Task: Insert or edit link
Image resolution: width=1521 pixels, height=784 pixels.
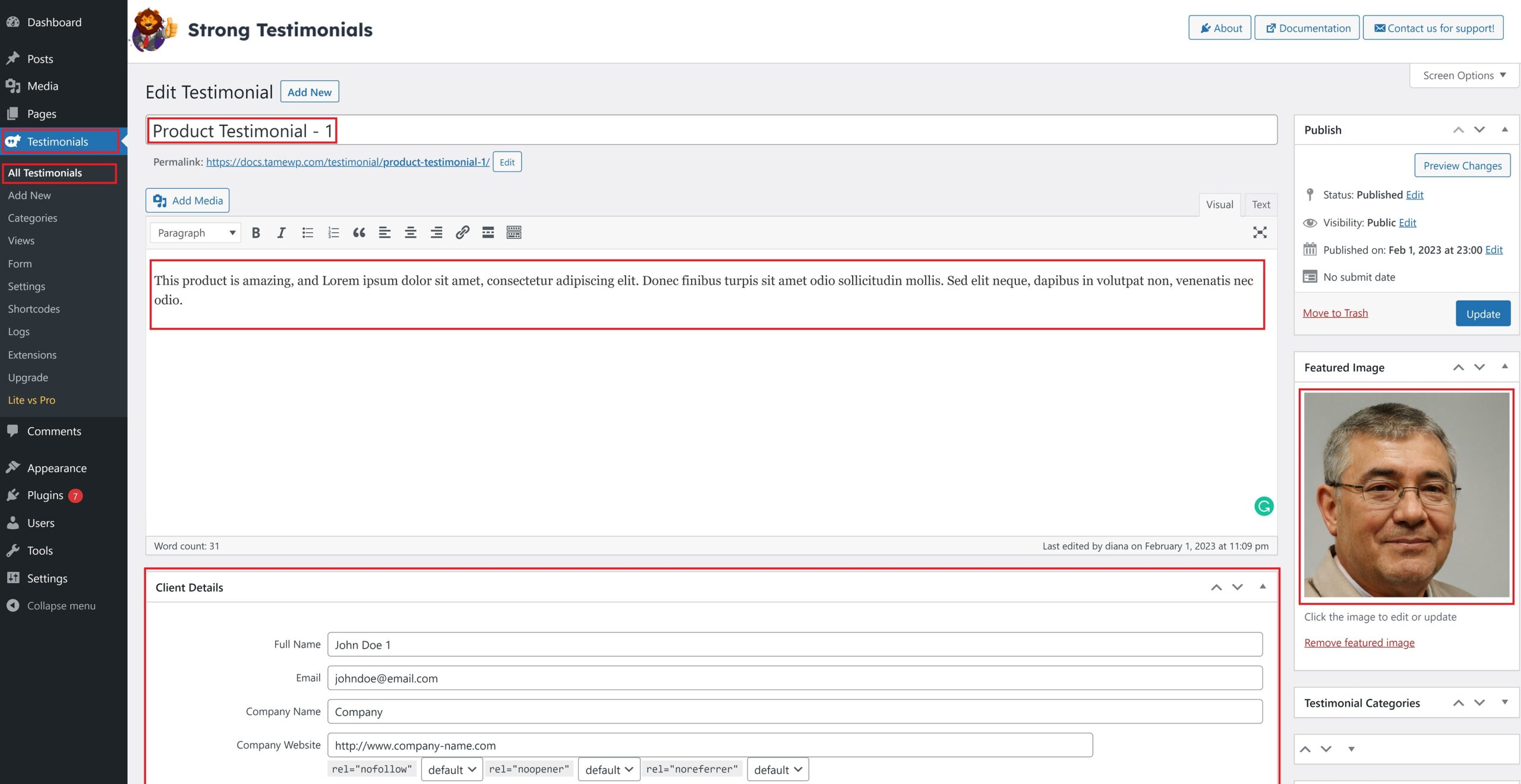Action: (x=462, y=233)
